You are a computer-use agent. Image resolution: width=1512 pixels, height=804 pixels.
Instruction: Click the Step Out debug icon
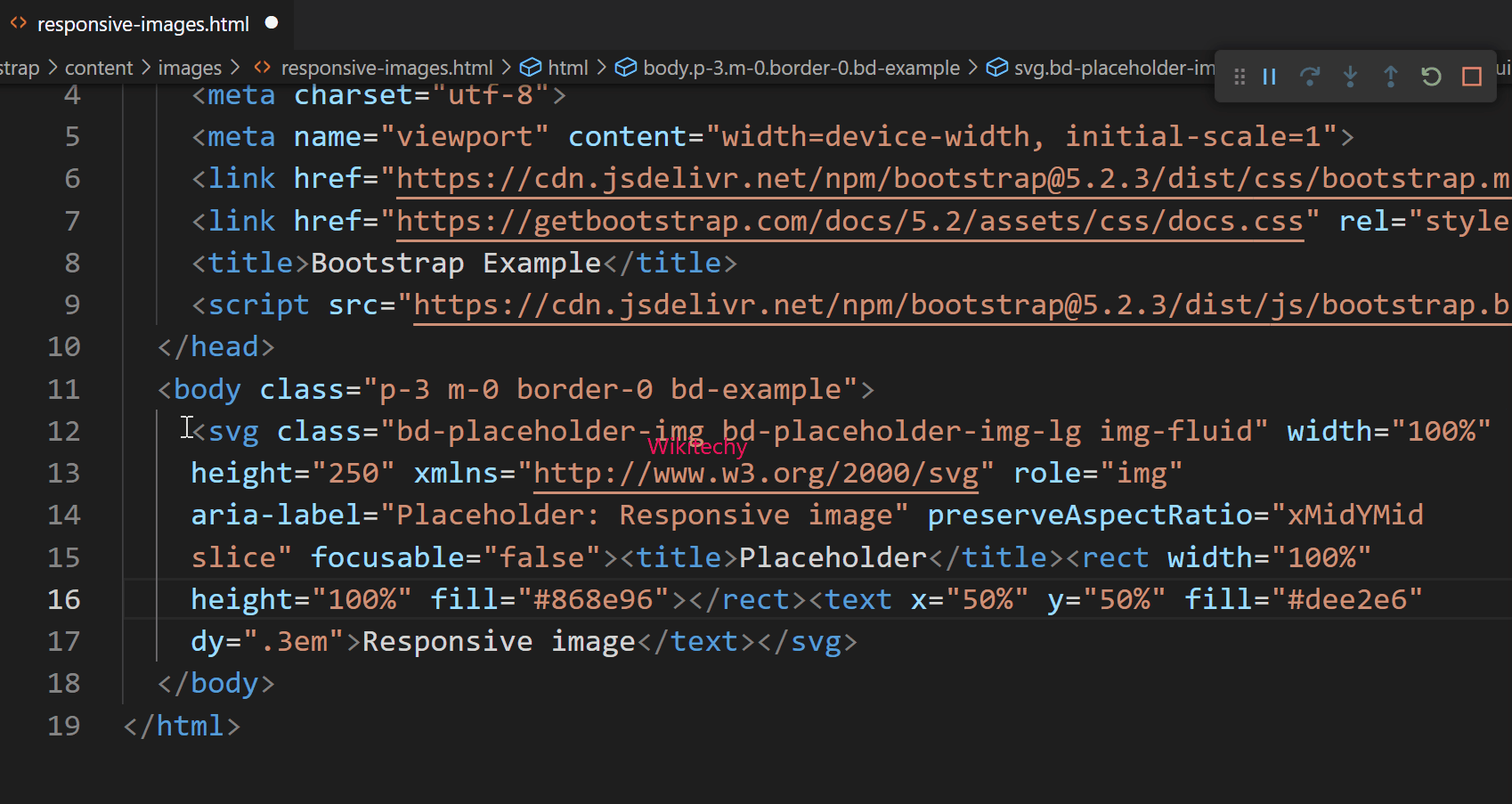click(1390, 77)
